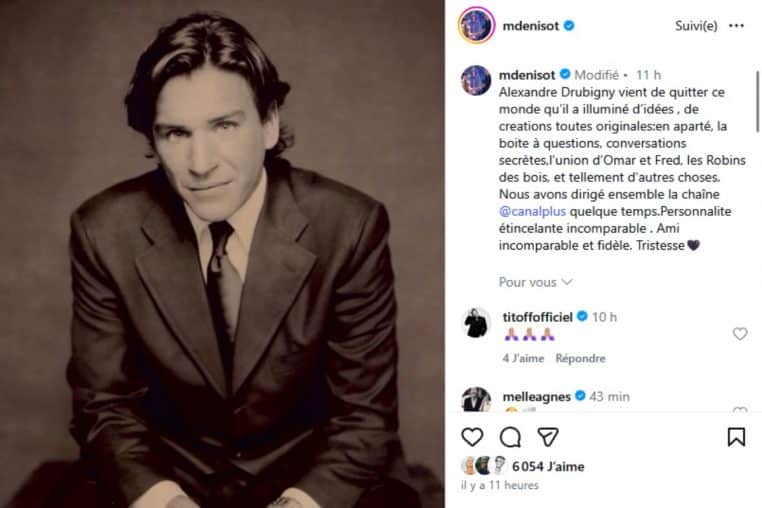Open titoffofficiel's profile picture
The width and height of the screenshot is (762, 508).
[476, 322]
